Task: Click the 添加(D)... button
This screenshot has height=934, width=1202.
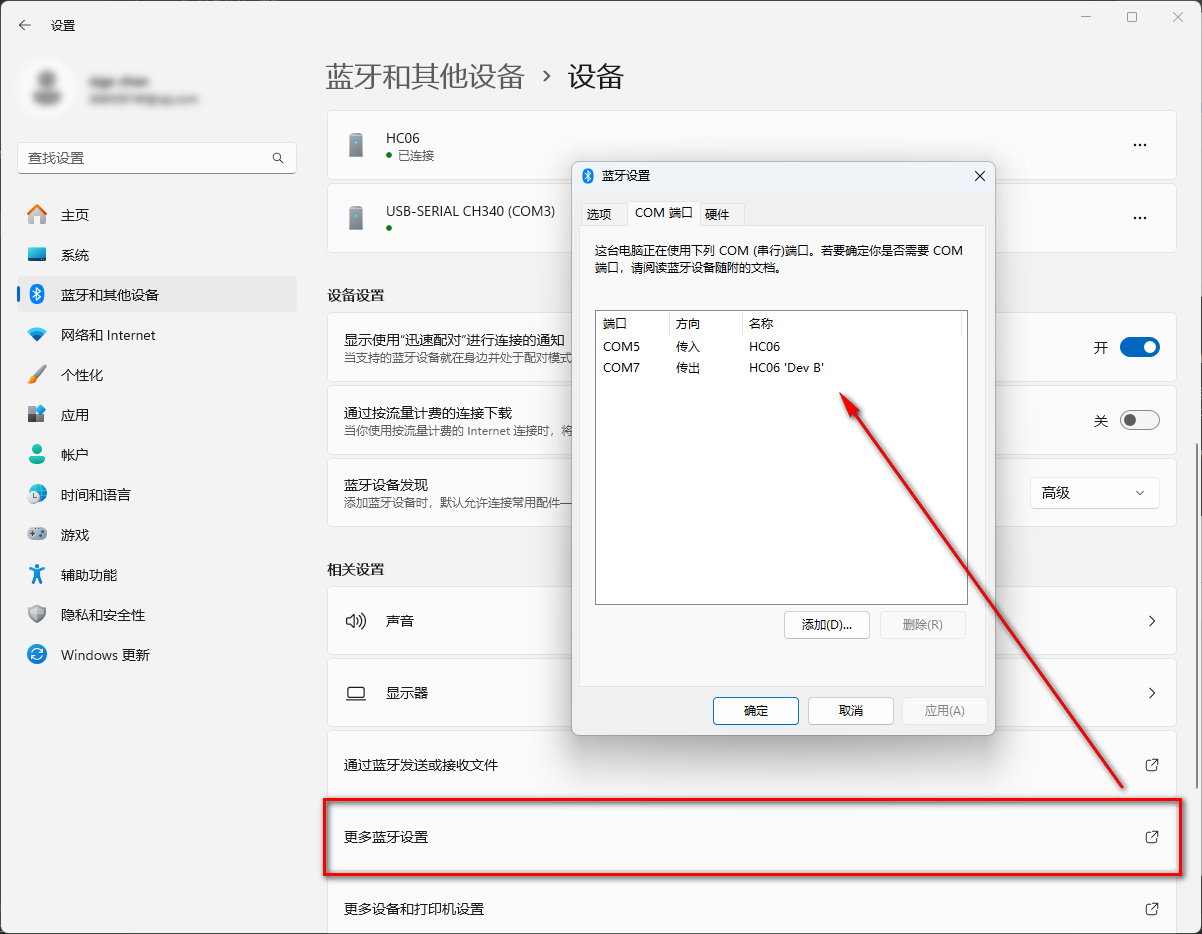Action: (826, 625)
